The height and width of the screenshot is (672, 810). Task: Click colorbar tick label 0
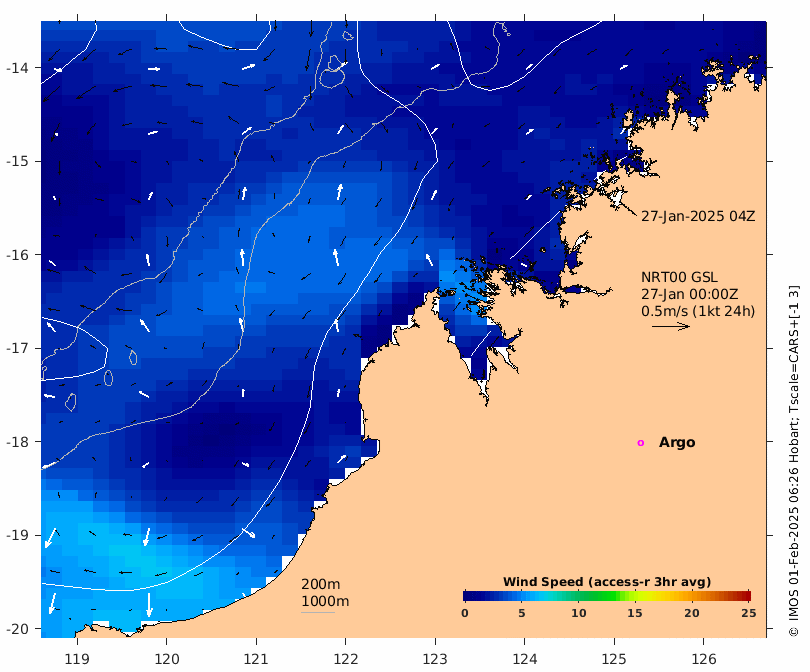465,613
